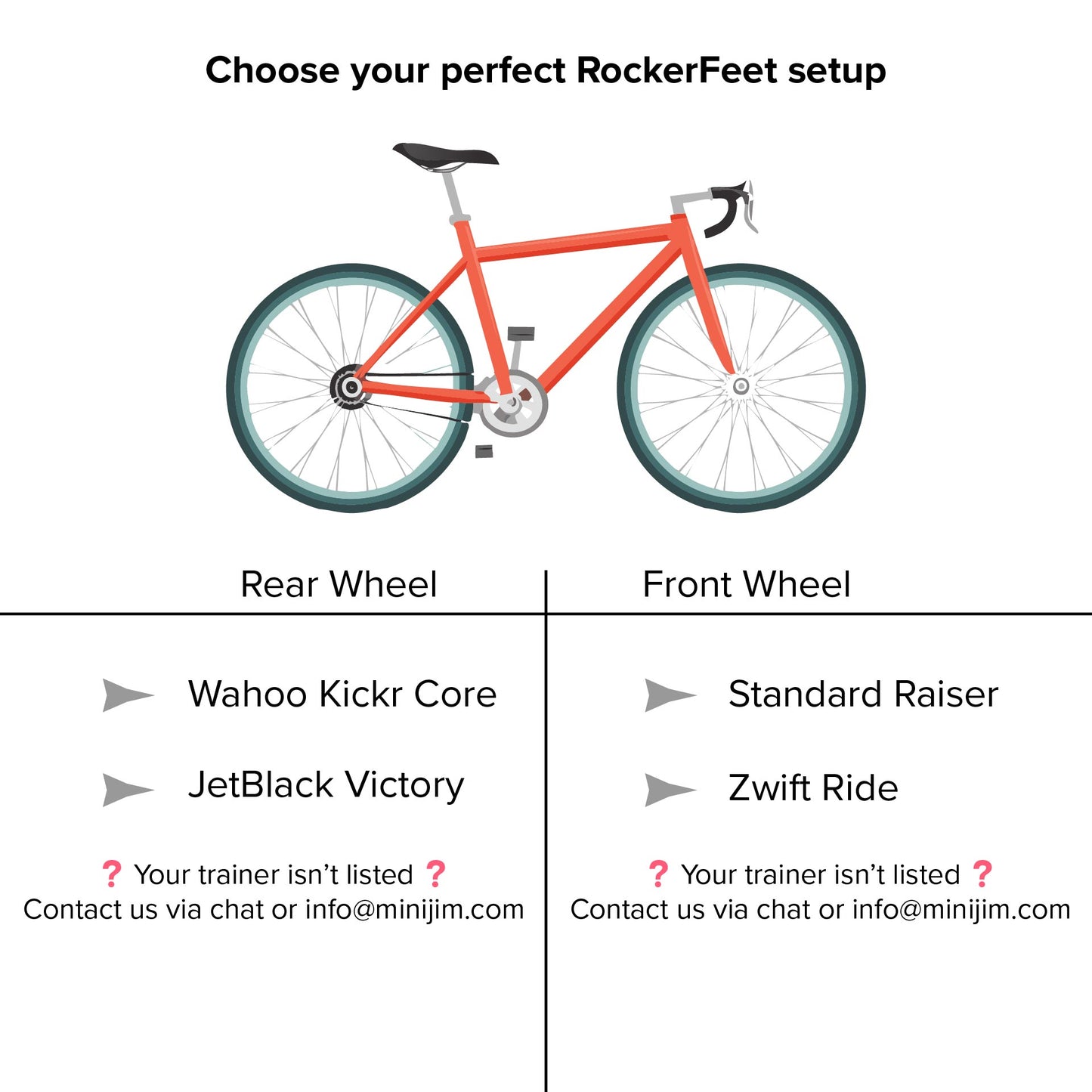
Task: Click the left red question mark under Front Wheel
Action: pos(658,874)
